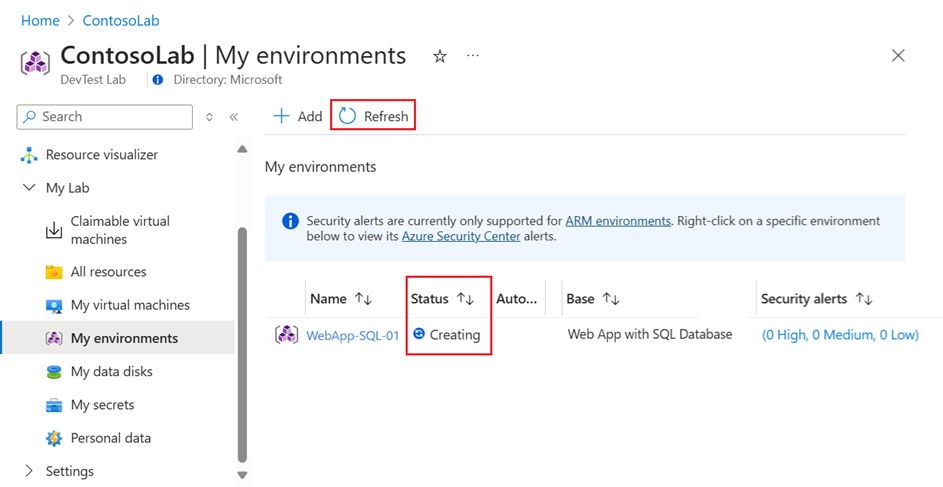Open My data disks
This screenshot has height=487, width=943.
(x=111, y=372)
